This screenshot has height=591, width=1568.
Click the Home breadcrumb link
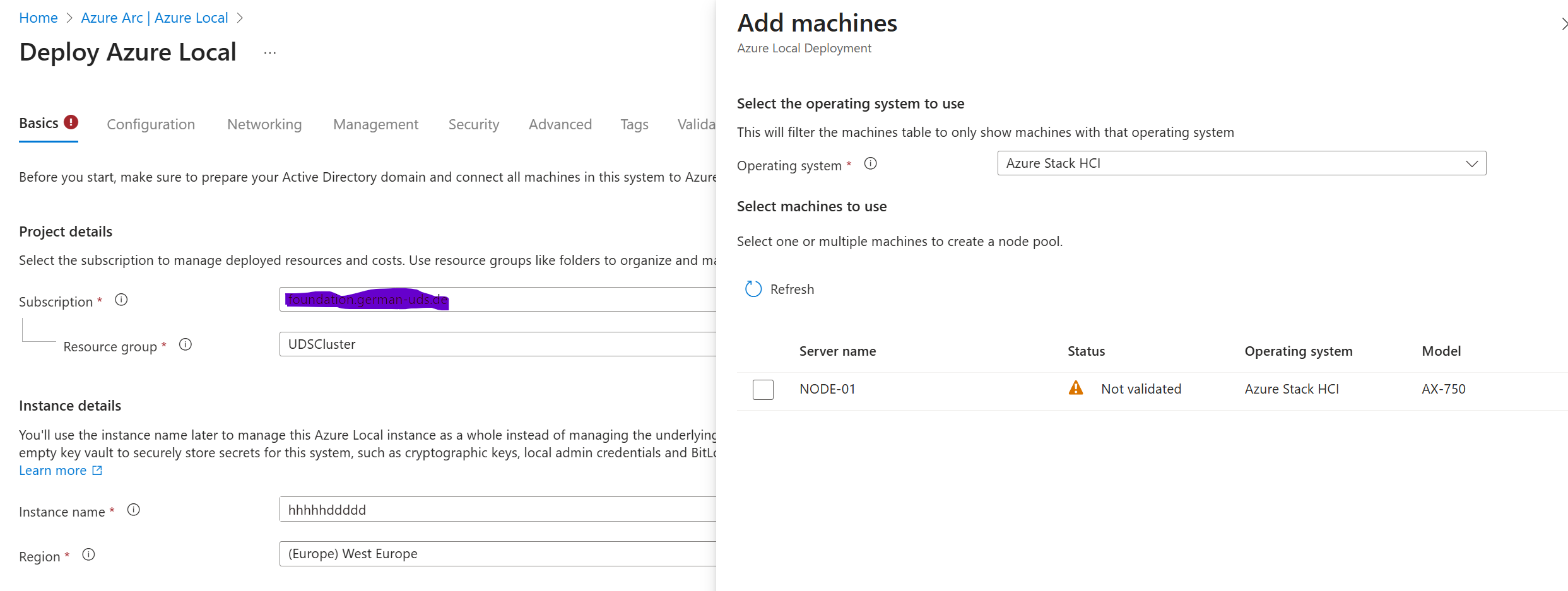38,18
